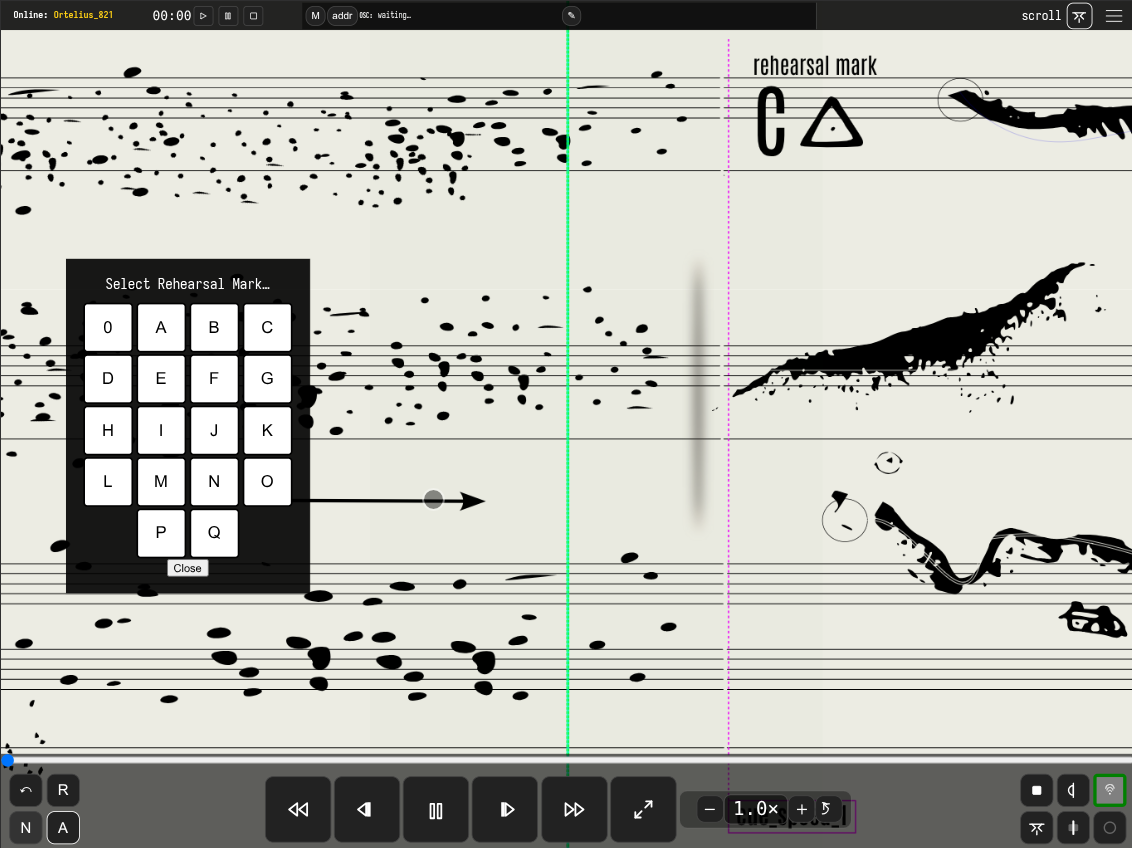Toggle fullscreen with the expand arrows icon
Image resolution: width=1132 pixels, height=848 pixels.
(x=643, y=810)
